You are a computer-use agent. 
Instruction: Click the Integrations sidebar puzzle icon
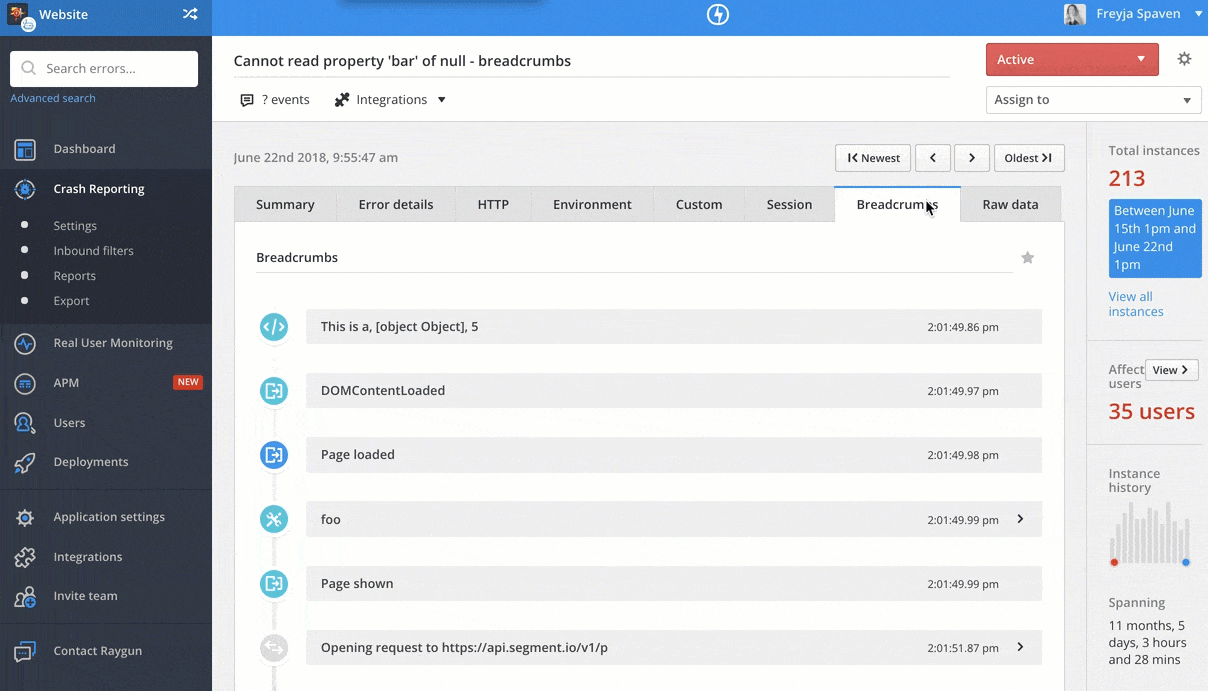point(25,557)
